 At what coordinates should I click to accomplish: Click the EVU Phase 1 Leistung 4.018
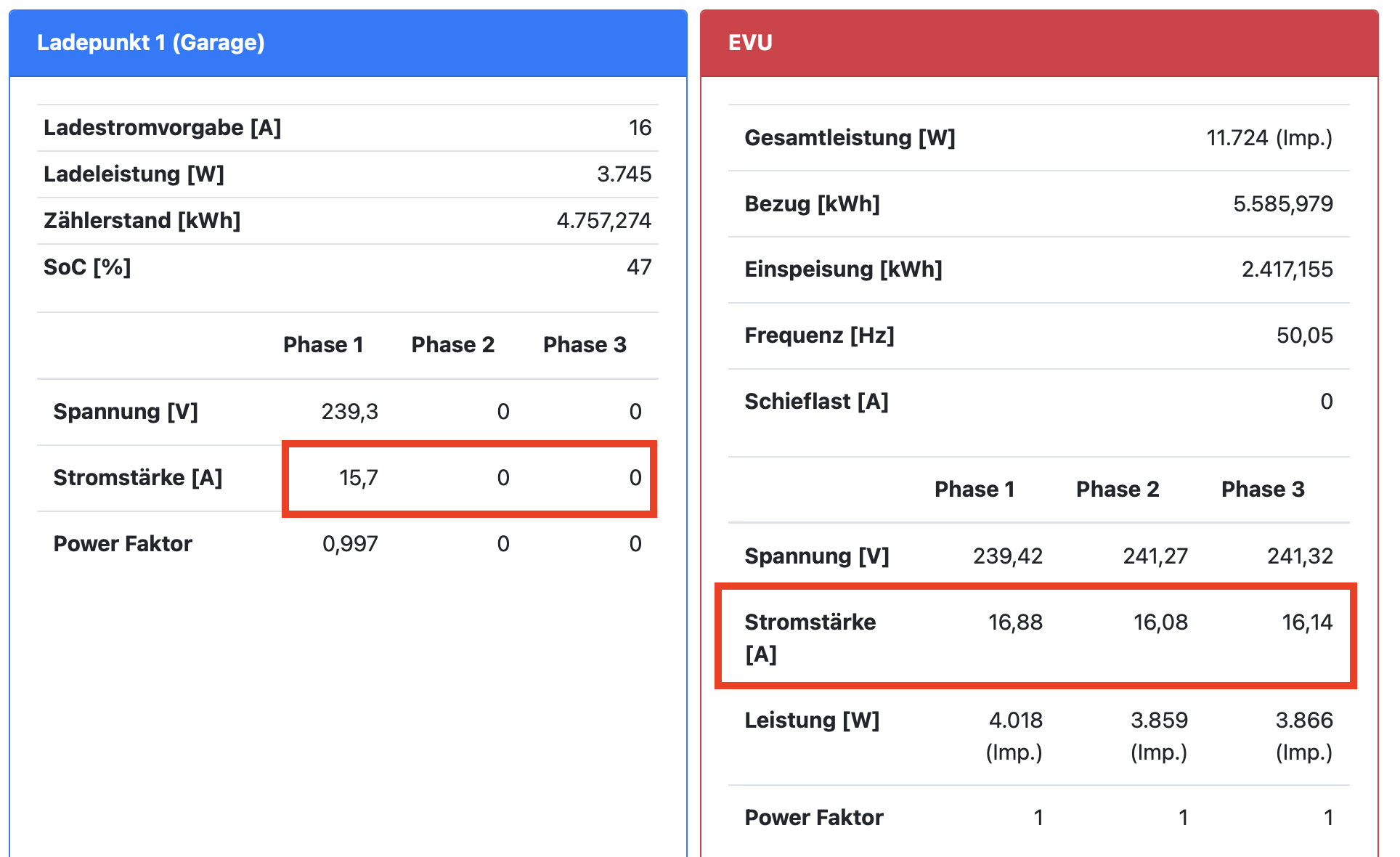(1015, 720)
